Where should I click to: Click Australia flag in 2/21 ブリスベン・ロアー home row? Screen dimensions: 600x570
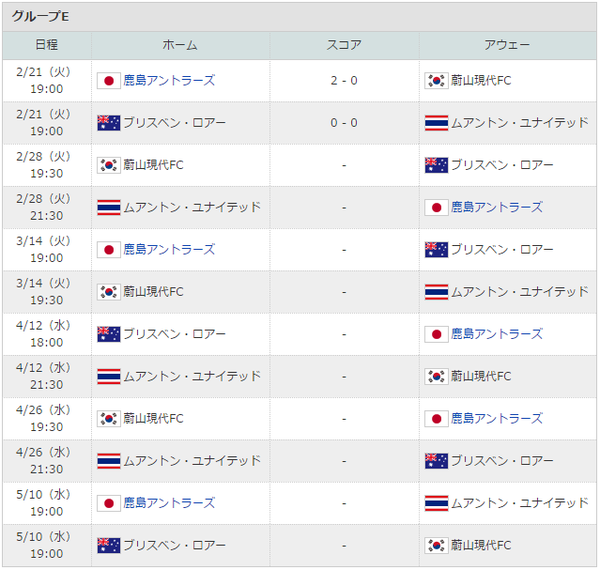[x=109, y=123]
